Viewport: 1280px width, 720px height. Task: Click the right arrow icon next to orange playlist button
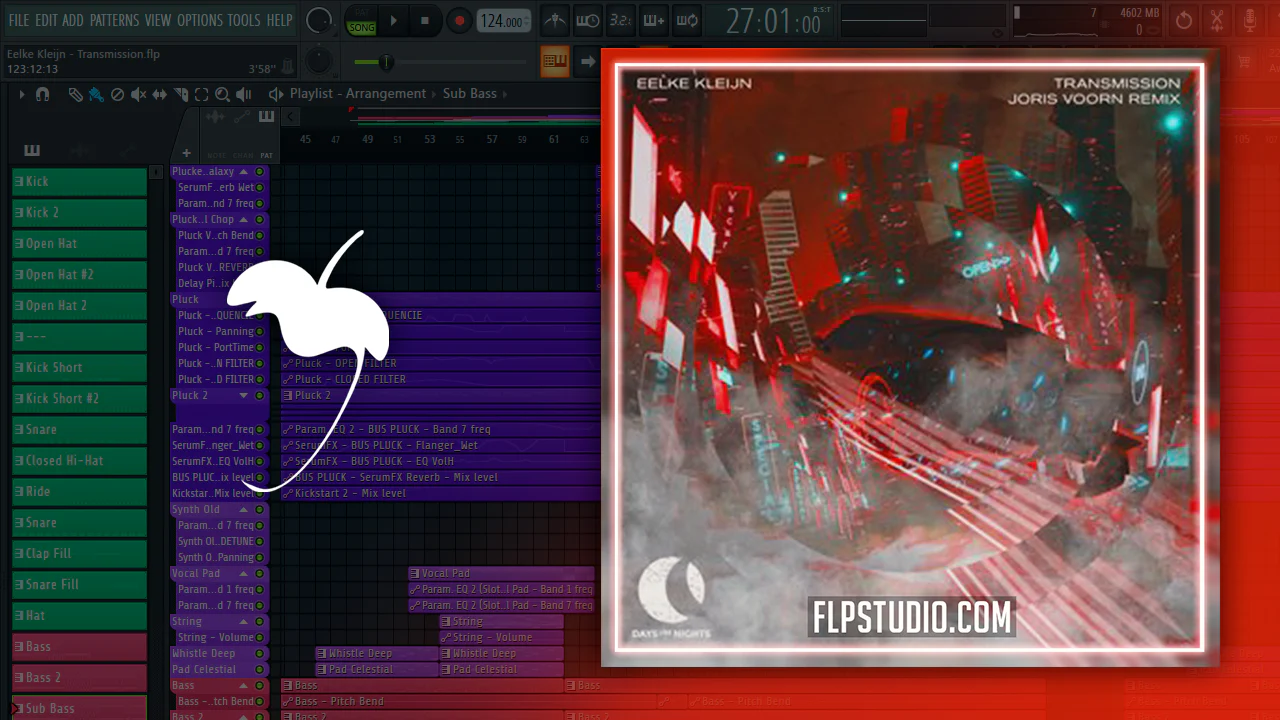point(587,61)
